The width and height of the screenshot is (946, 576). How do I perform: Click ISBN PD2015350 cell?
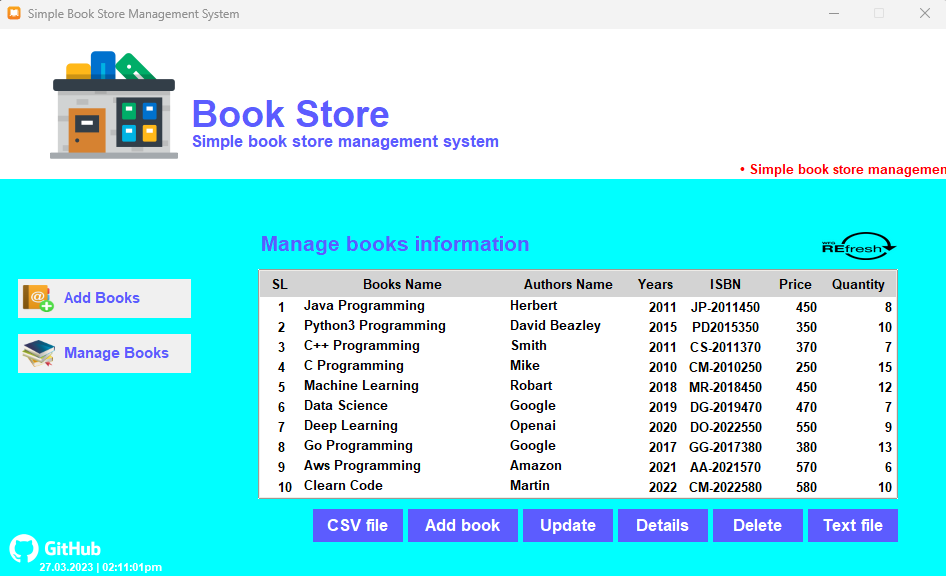click(725, 328)
